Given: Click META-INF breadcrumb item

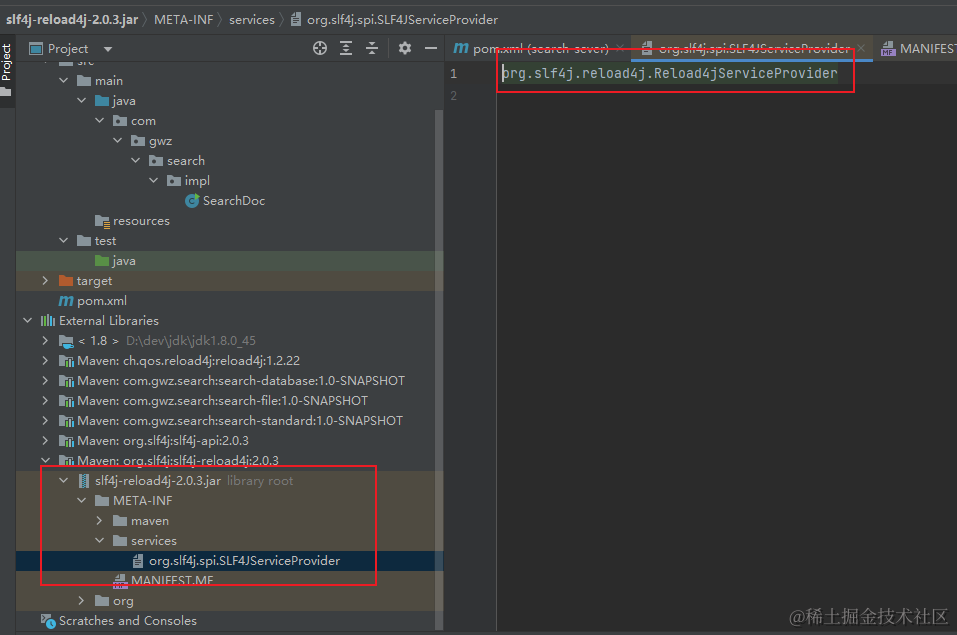Looking at the screenshot, I should pyautogui.click(x=184, y=20).
